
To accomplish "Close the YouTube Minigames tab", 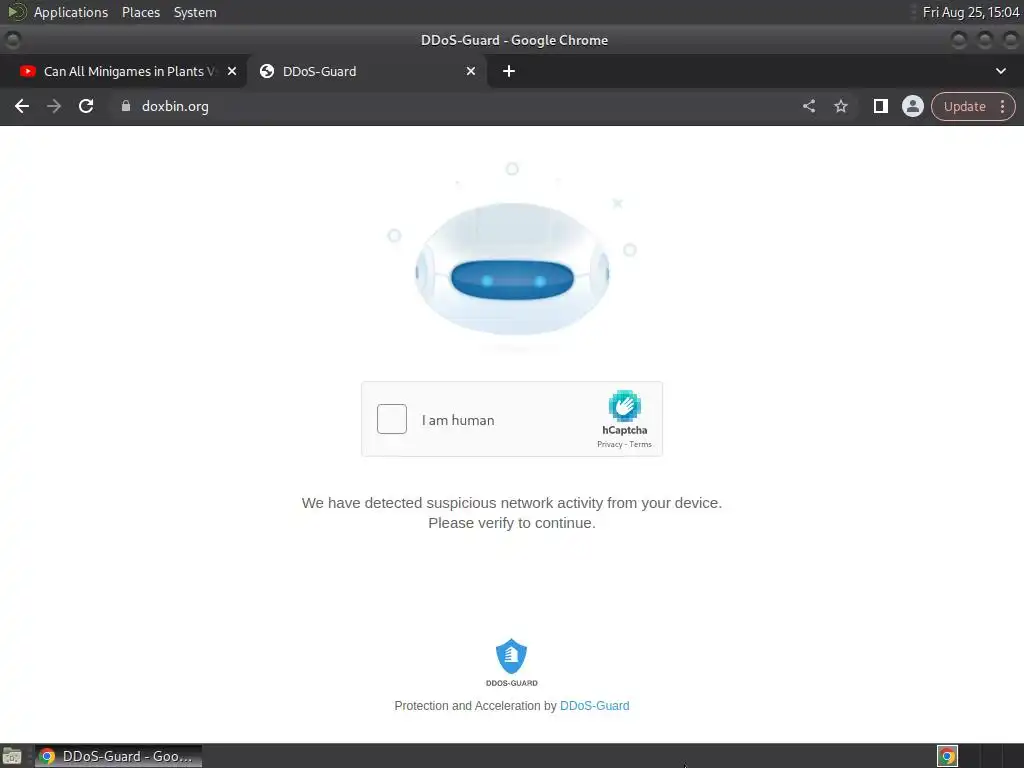I will click(232, 71).
